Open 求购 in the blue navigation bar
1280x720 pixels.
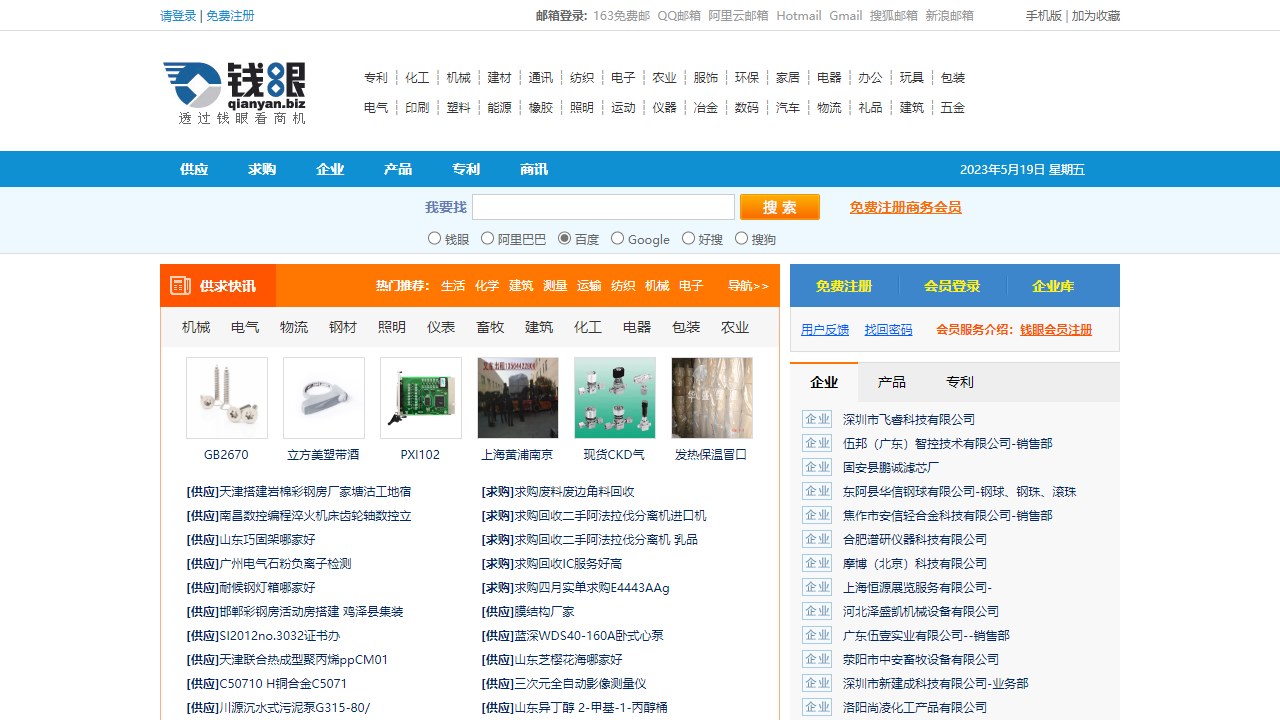tap(262, 169)
